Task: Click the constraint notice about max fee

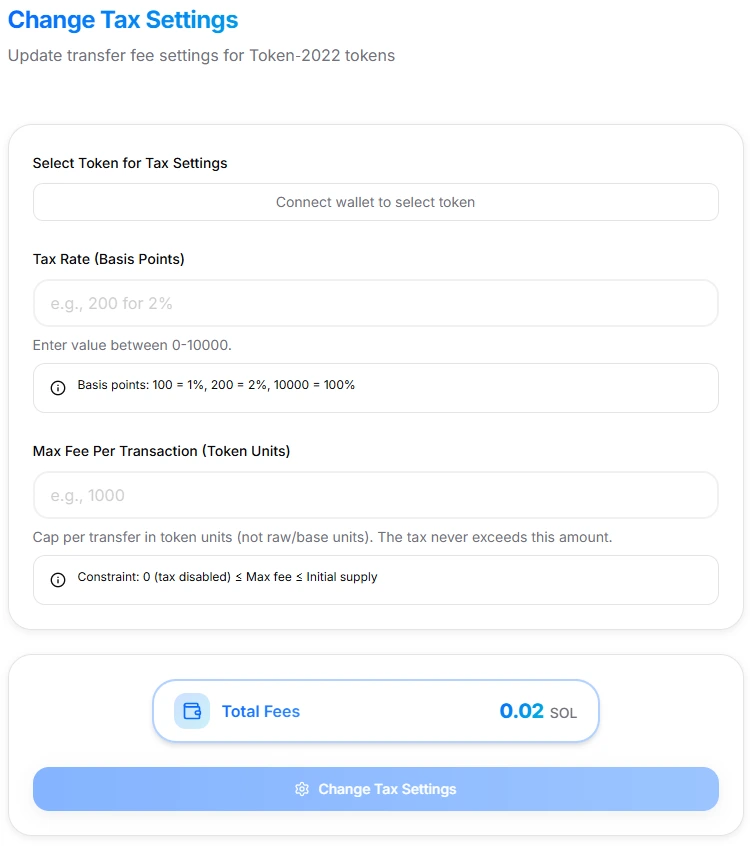Action: click(x=375, y=579)
